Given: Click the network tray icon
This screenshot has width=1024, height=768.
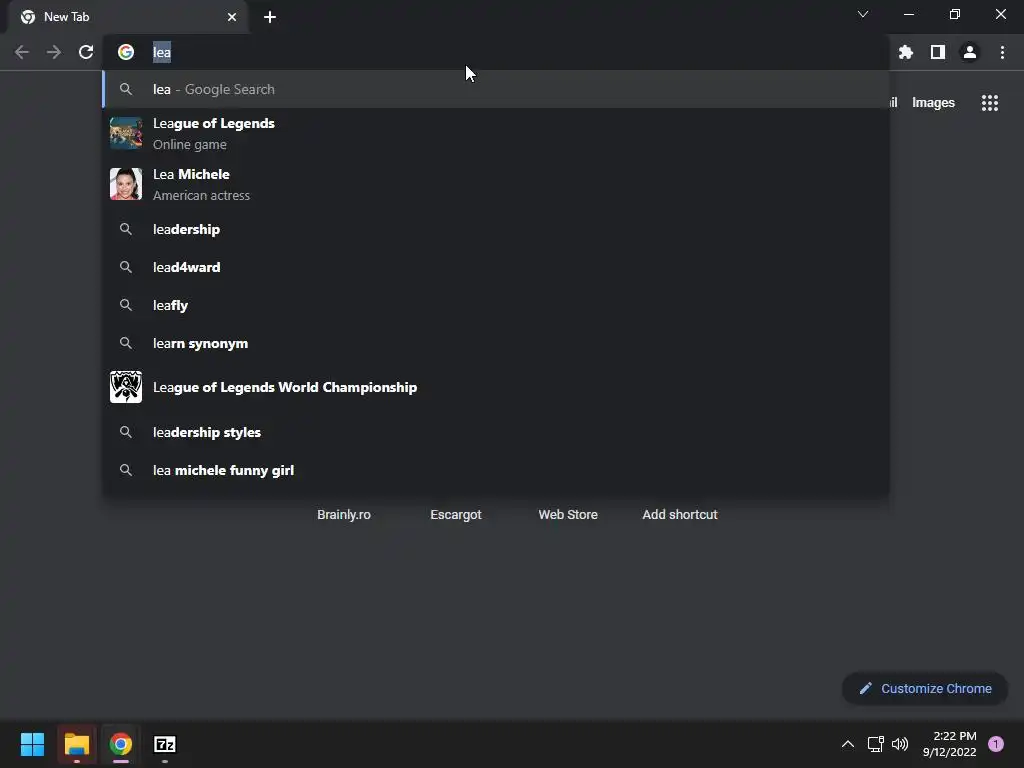Looking at the screenshot, I should point(875,744).
